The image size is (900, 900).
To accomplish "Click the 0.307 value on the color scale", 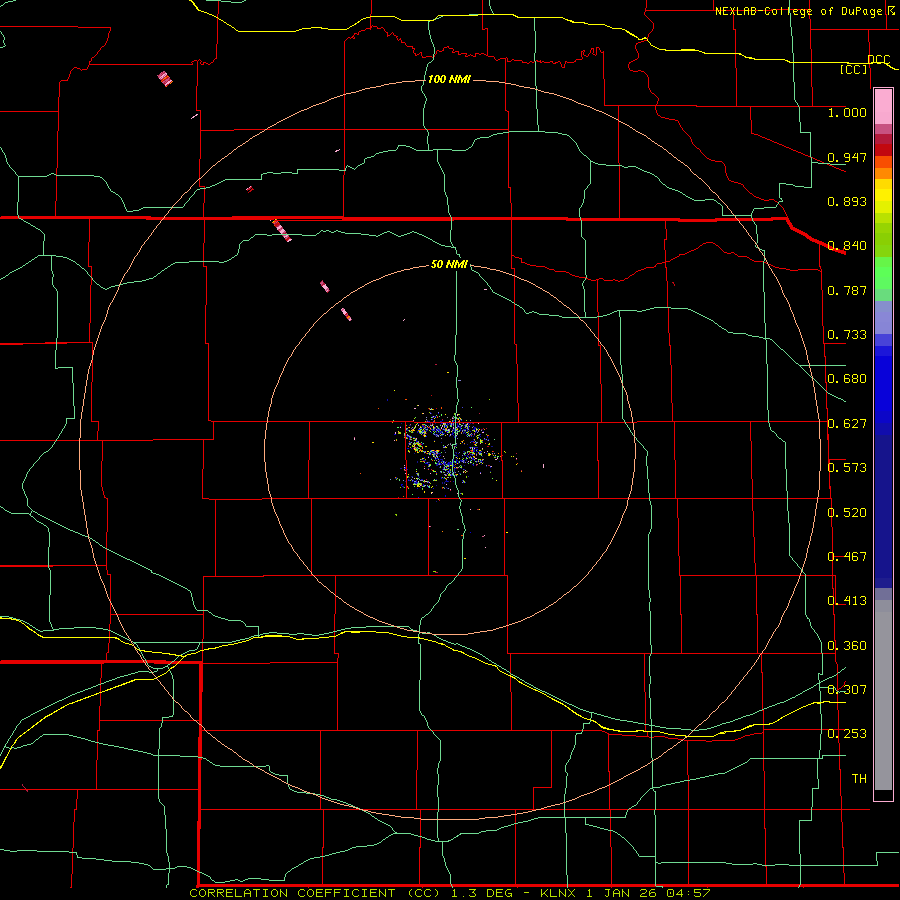I will pos(847,689).
